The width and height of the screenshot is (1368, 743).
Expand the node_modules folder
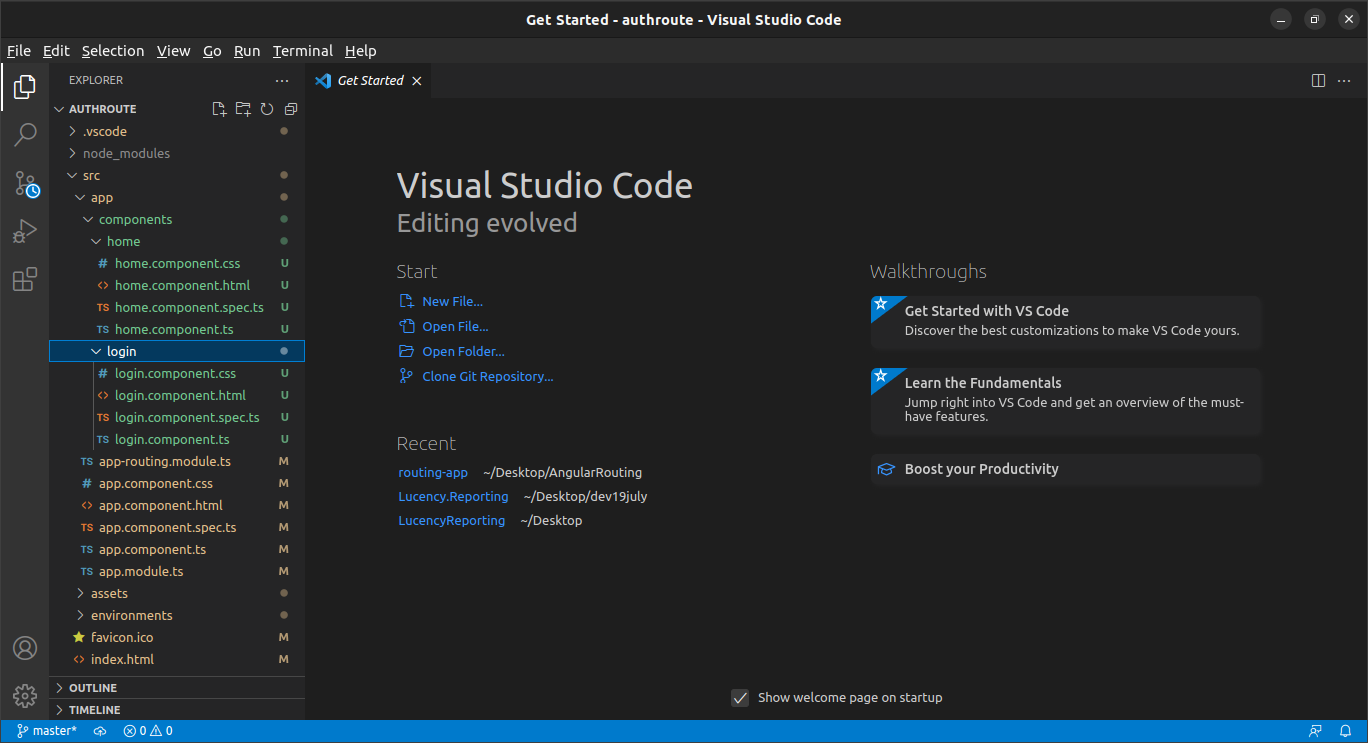pos(177,153)
